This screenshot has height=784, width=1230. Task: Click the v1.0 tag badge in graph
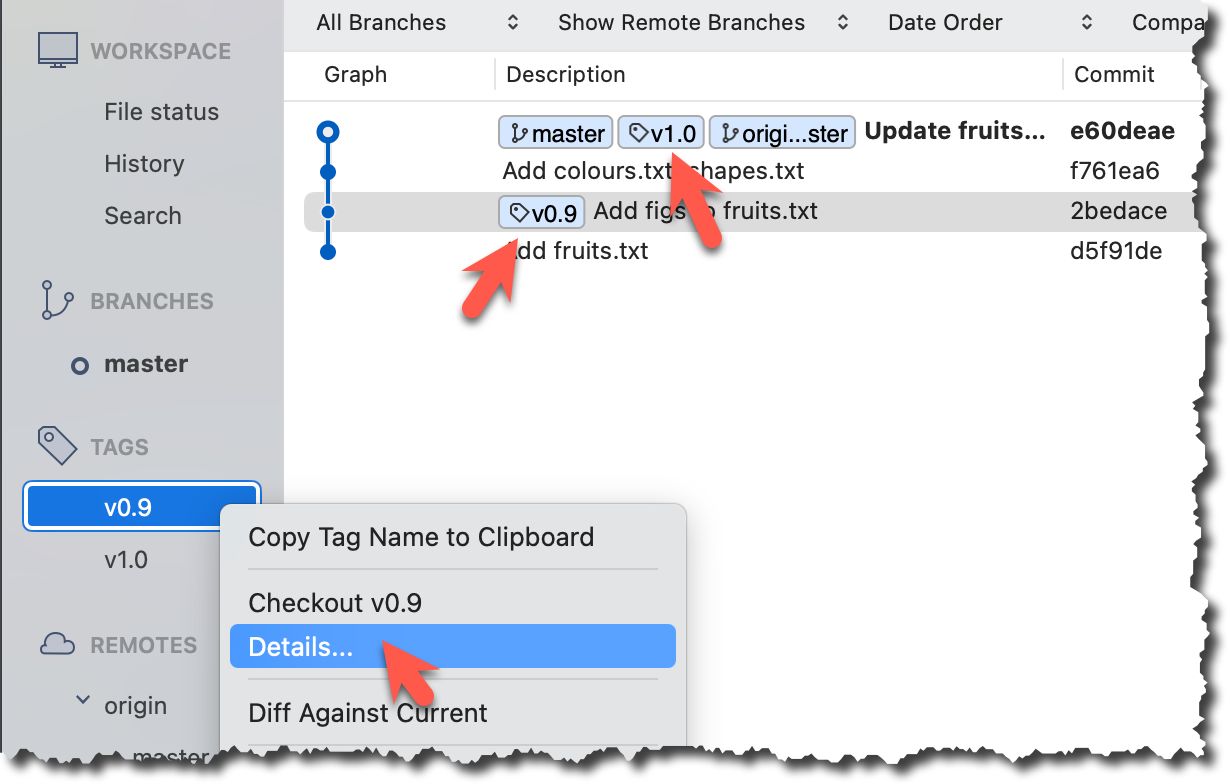click(x=661, y=133)
